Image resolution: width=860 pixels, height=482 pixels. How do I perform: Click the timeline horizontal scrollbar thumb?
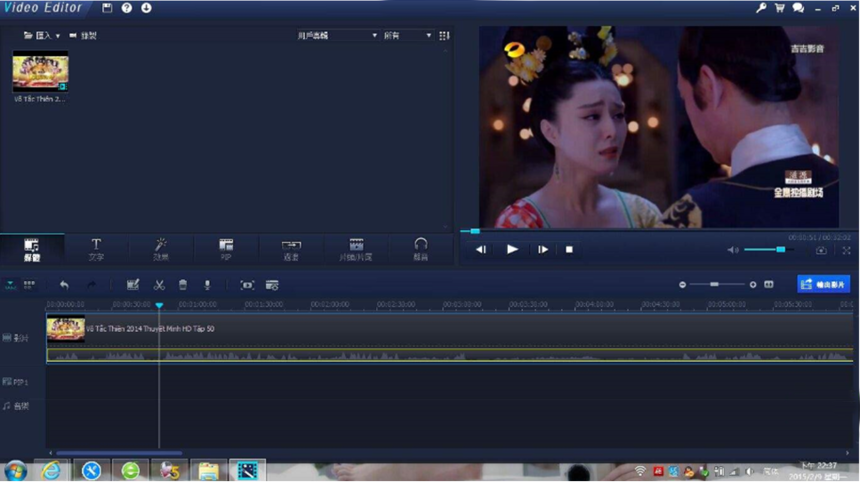[119, 453]
